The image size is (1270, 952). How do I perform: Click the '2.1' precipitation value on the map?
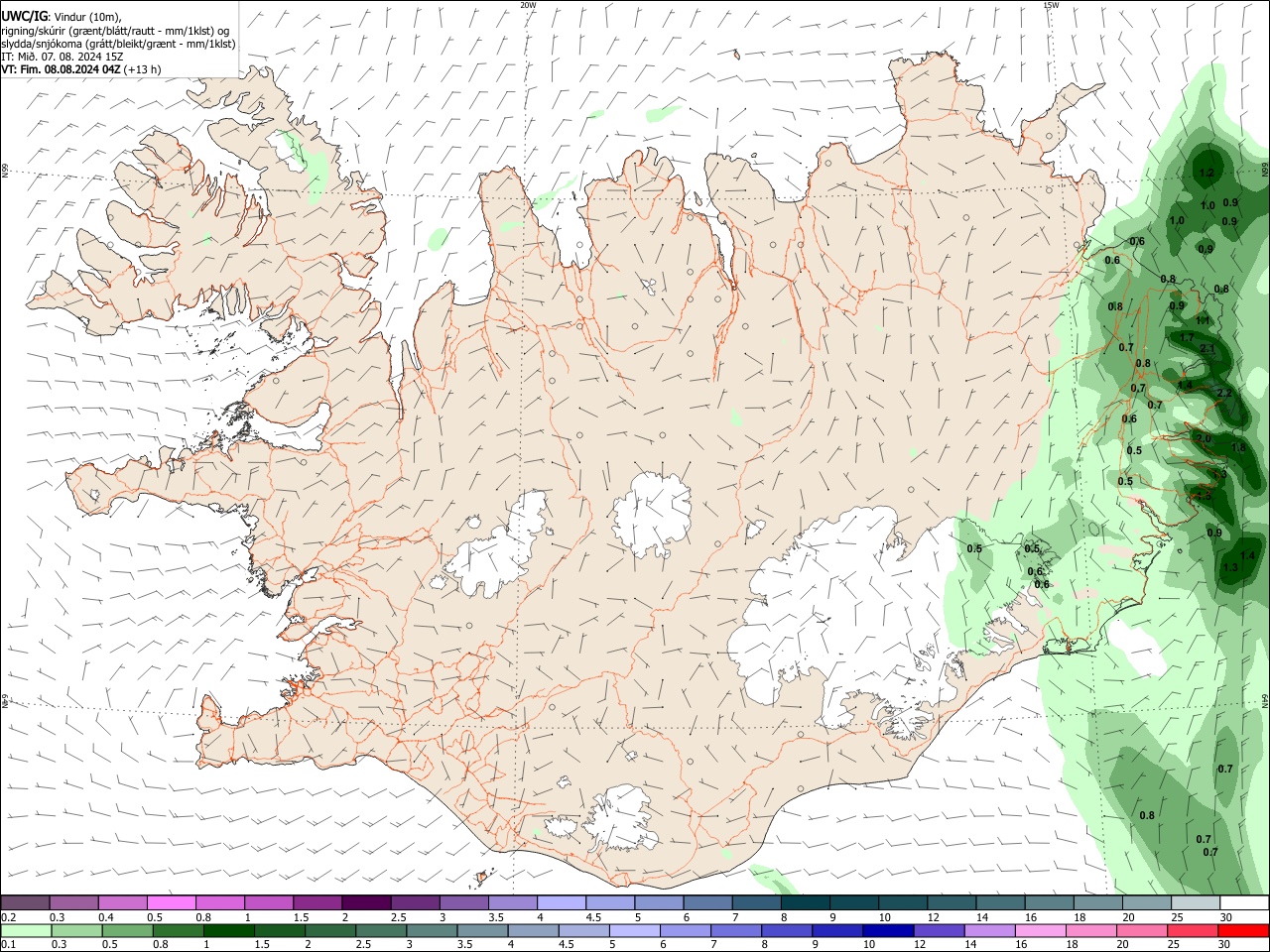point(1207,349)
